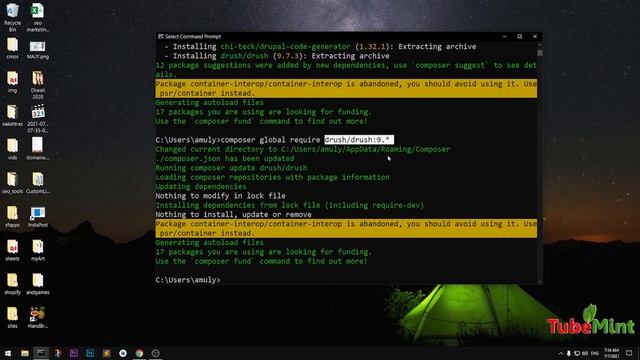Click scrollbar down arrow in Command Prompt
This screenshot has width=640, height=360.
[x=540, y=282]
